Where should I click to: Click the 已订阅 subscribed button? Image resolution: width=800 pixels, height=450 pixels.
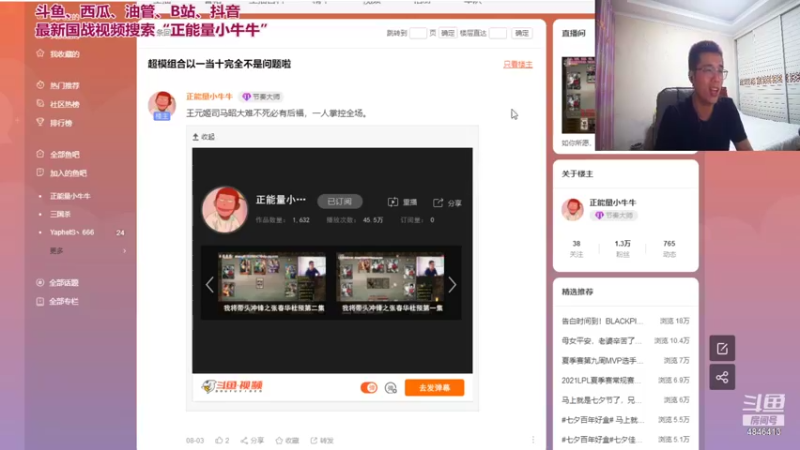pyautogui.click(x=340, y=202)
